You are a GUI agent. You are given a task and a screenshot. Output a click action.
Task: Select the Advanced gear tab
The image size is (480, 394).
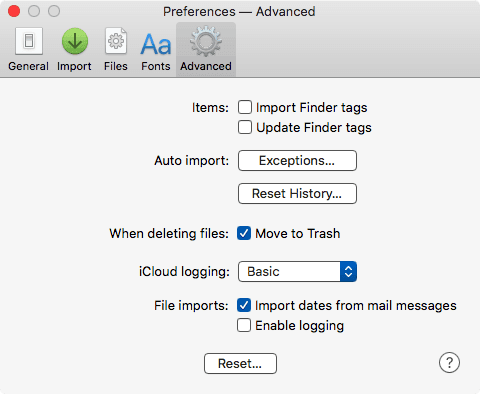[x=206, y=49]
